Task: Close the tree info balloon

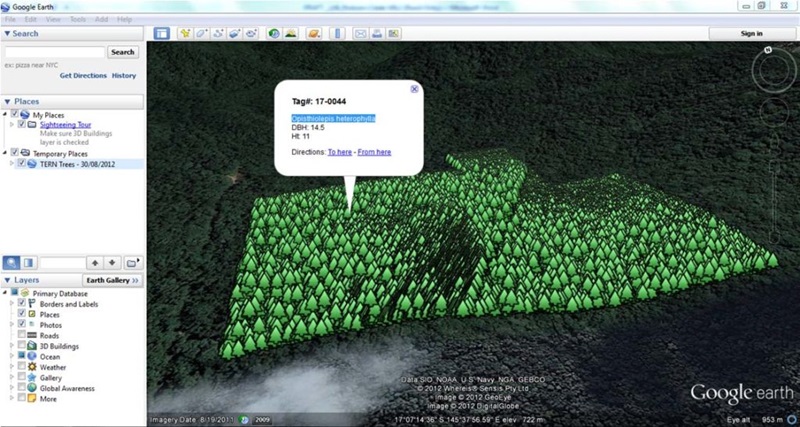Action: click(414, 89)
